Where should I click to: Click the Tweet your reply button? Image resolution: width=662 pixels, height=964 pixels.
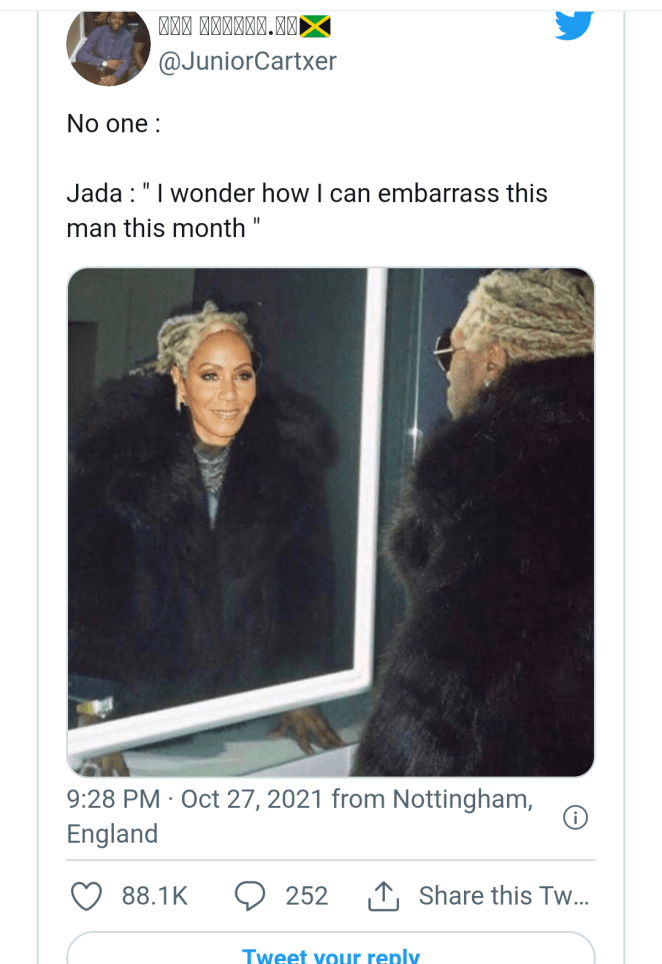pos(331,950)
